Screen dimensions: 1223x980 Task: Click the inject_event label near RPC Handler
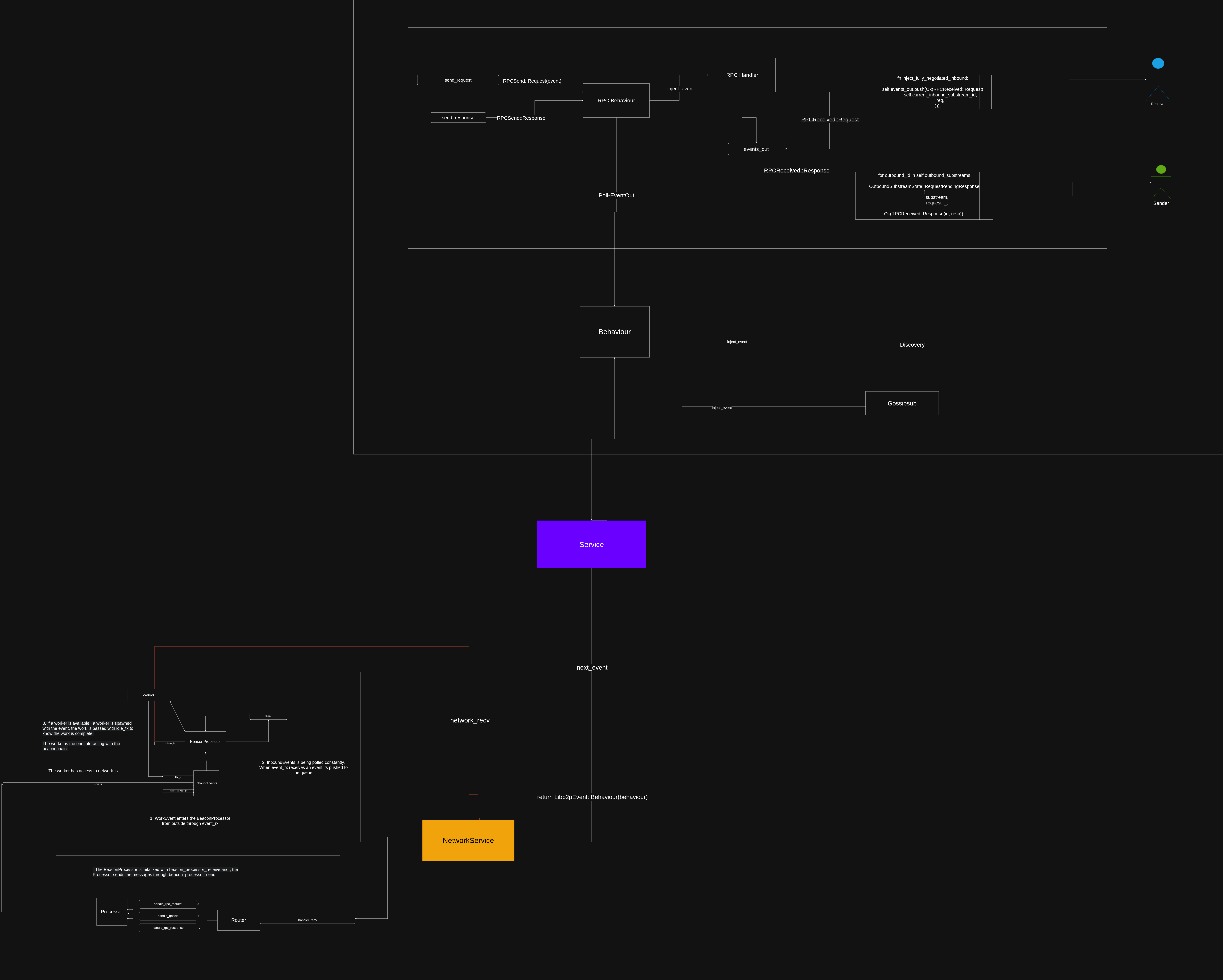point(680,88)
